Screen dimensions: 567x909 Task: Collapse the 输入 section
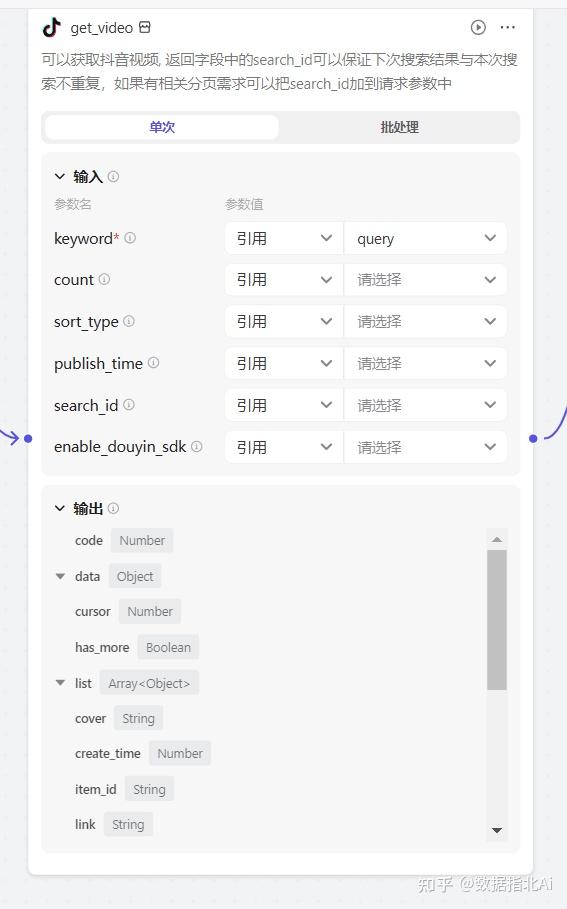click(60, 176)
